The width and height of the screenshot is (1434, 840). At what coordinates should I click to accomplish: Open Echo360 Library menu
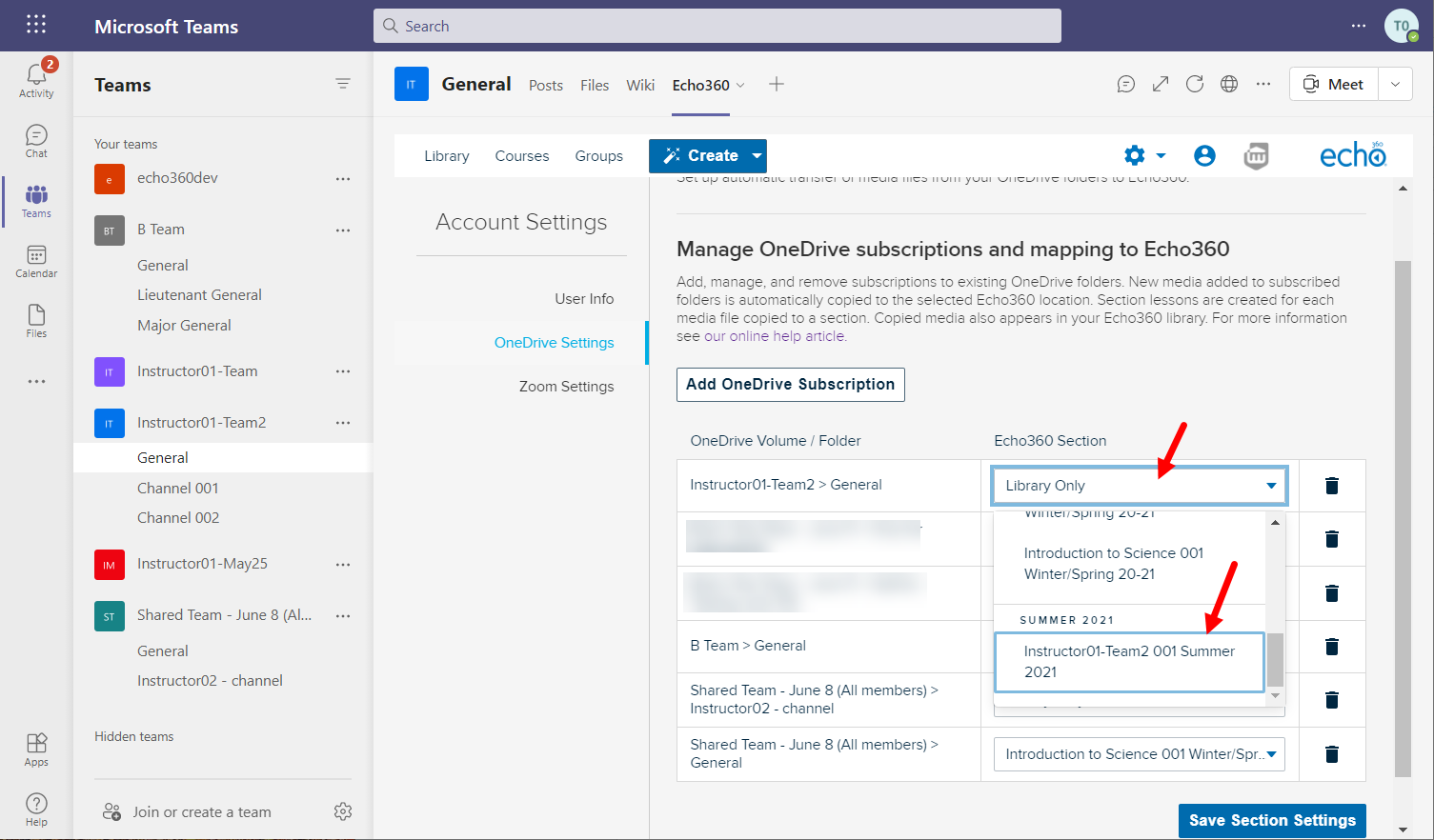(447, 155)
